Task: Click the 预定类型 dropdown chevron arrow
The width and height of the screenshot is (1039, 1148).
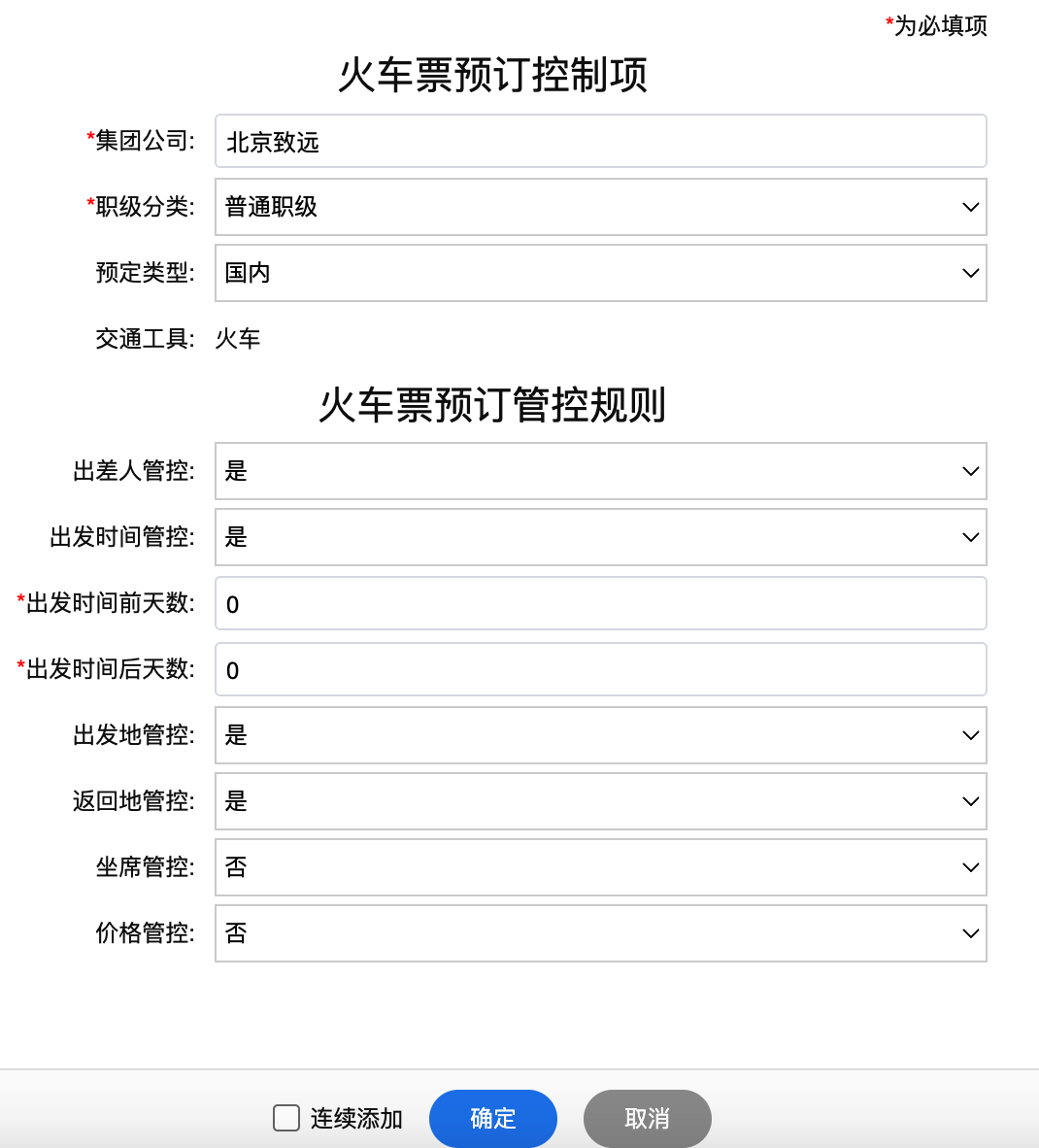Action: click(x=970, y=273)
